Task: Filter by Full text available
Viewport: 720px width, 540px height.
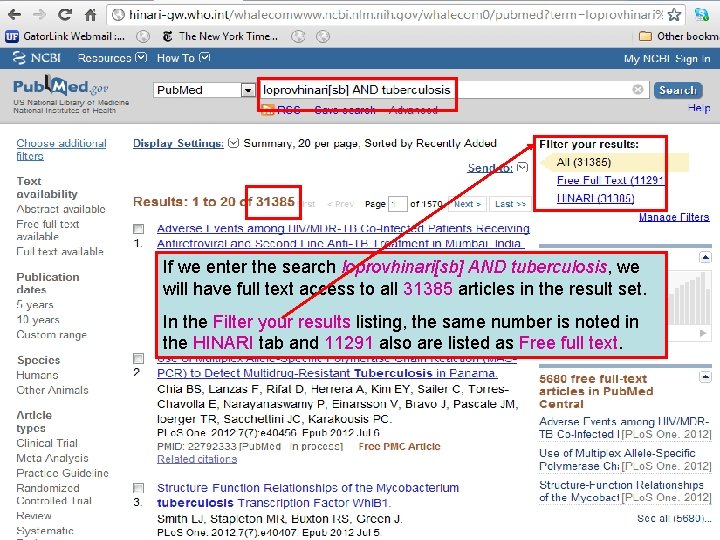Action: [x=60, y=251]
